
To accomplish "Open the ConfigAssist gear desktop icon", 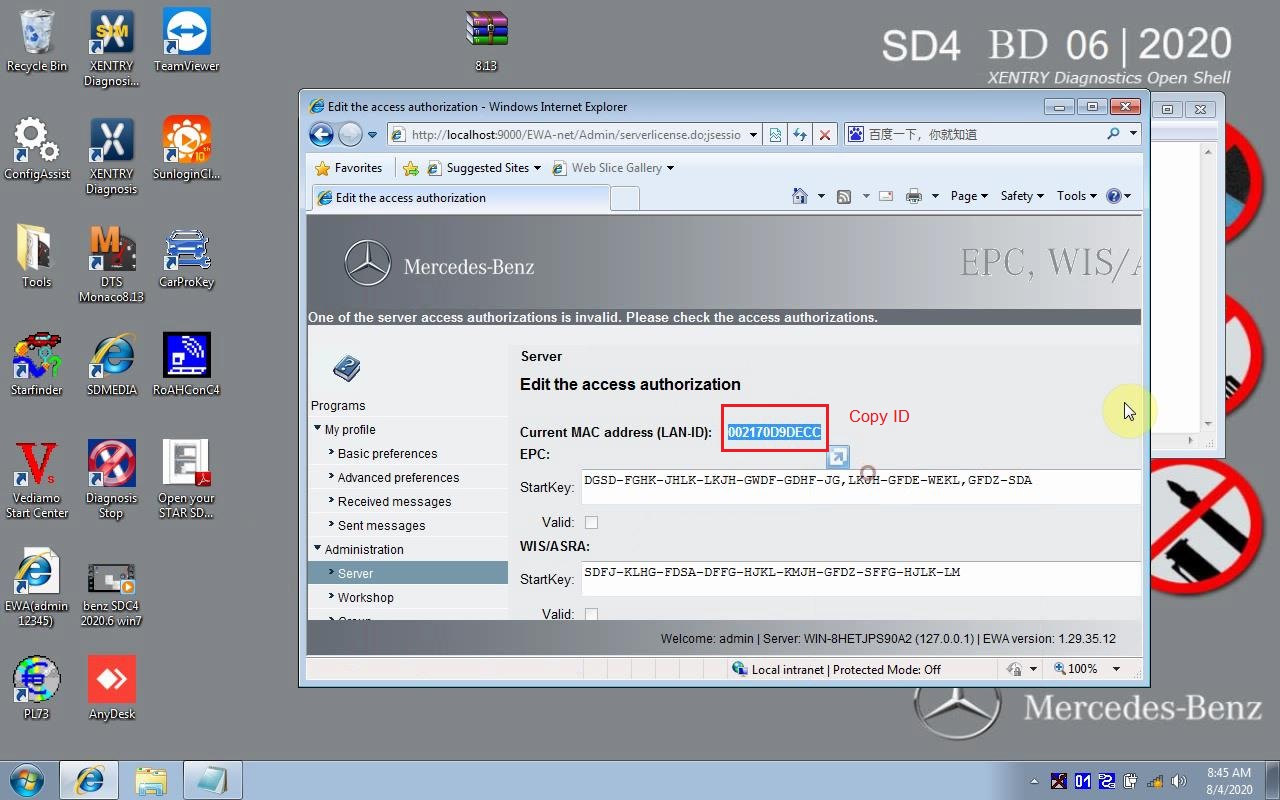I will 37,150.
